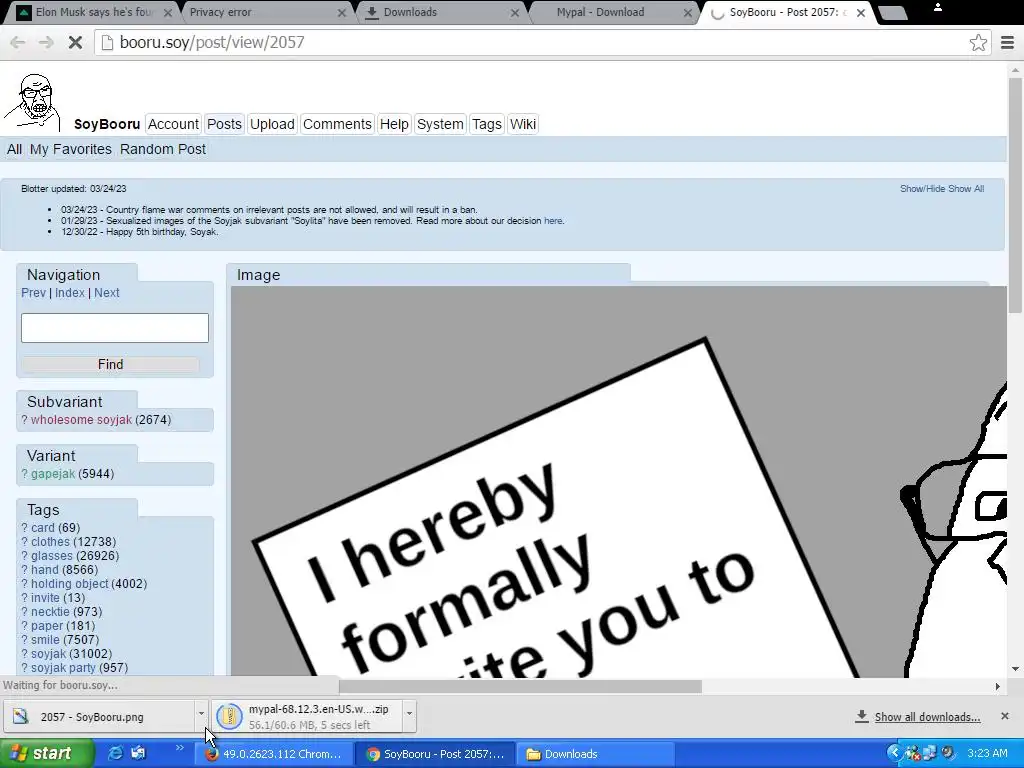
Task: Click the browser back arrow
Action: 18,42
